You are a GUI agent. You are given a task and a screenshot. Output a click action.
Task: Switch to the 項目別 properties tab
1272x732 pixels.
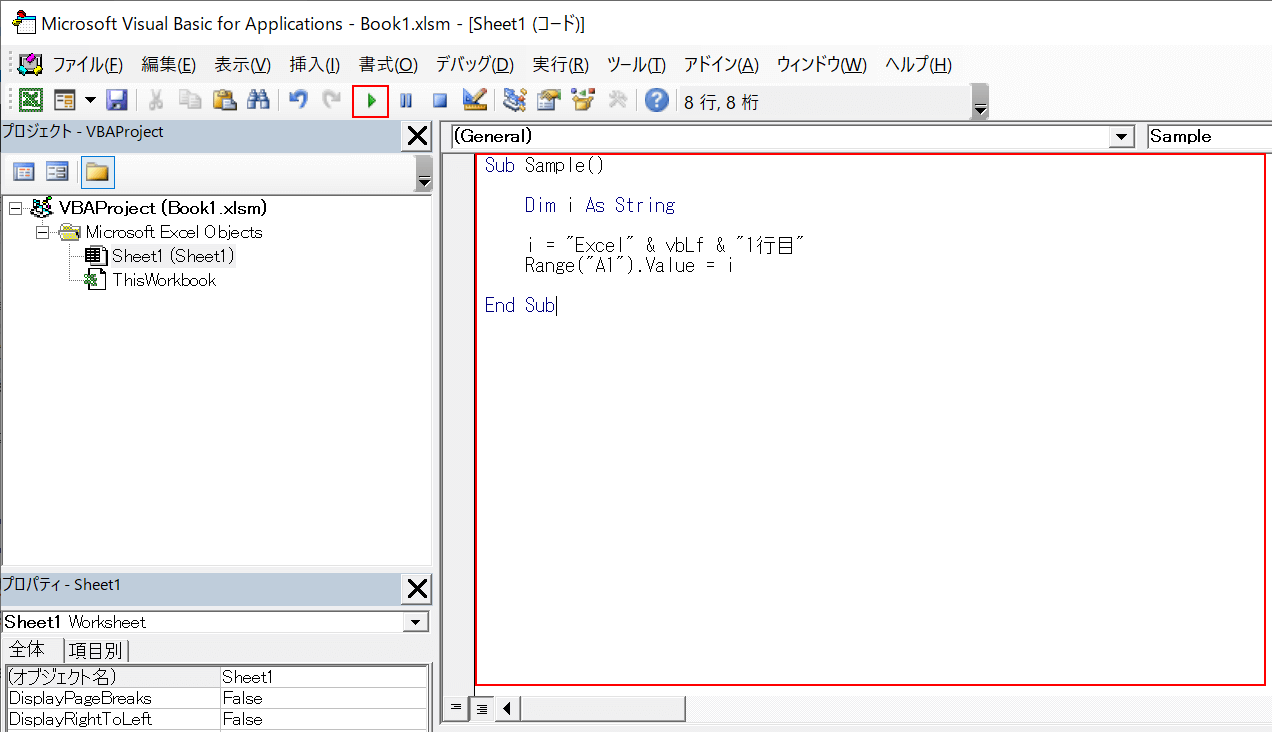coord(97,650)
